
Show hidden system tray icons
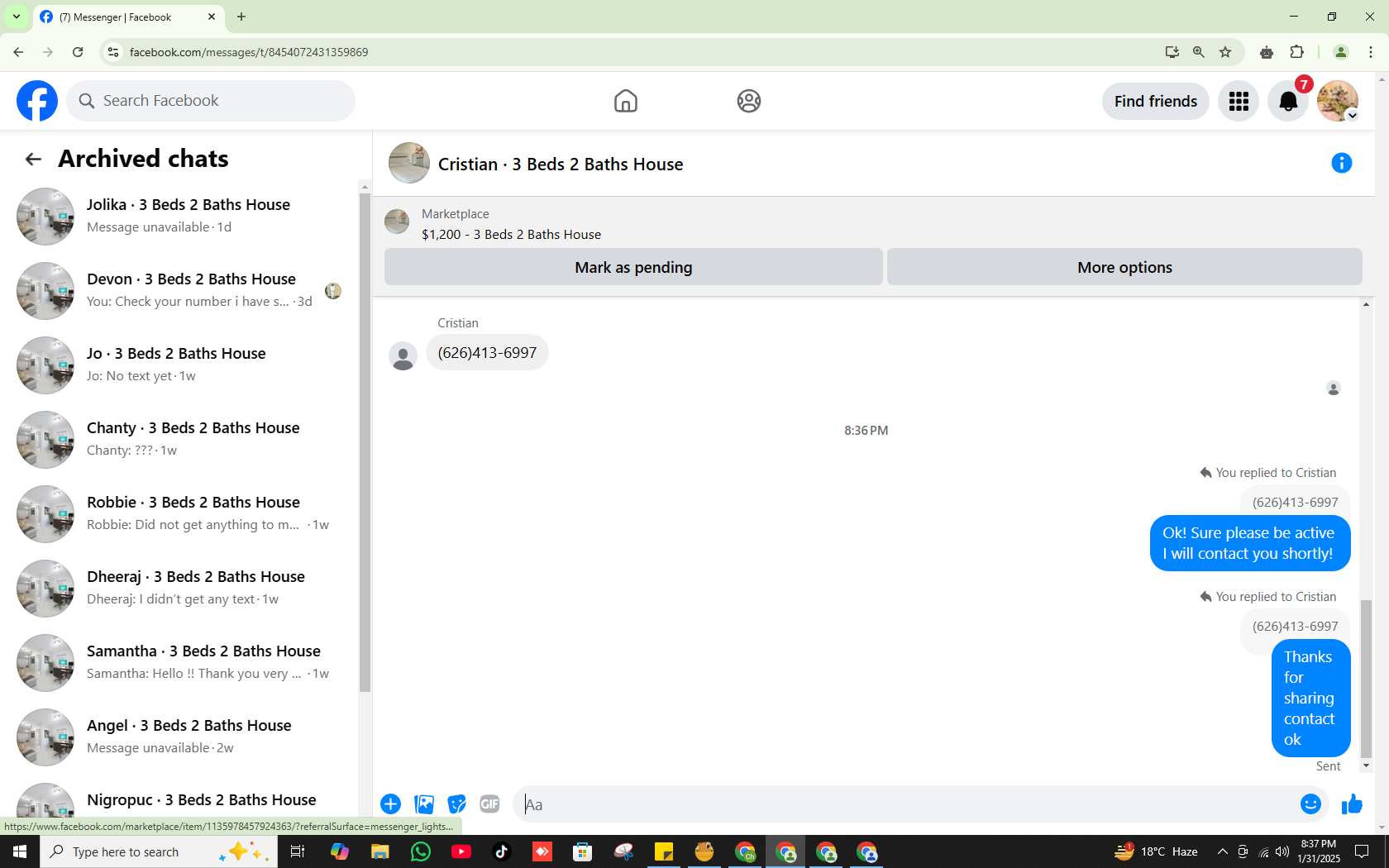1222,851
